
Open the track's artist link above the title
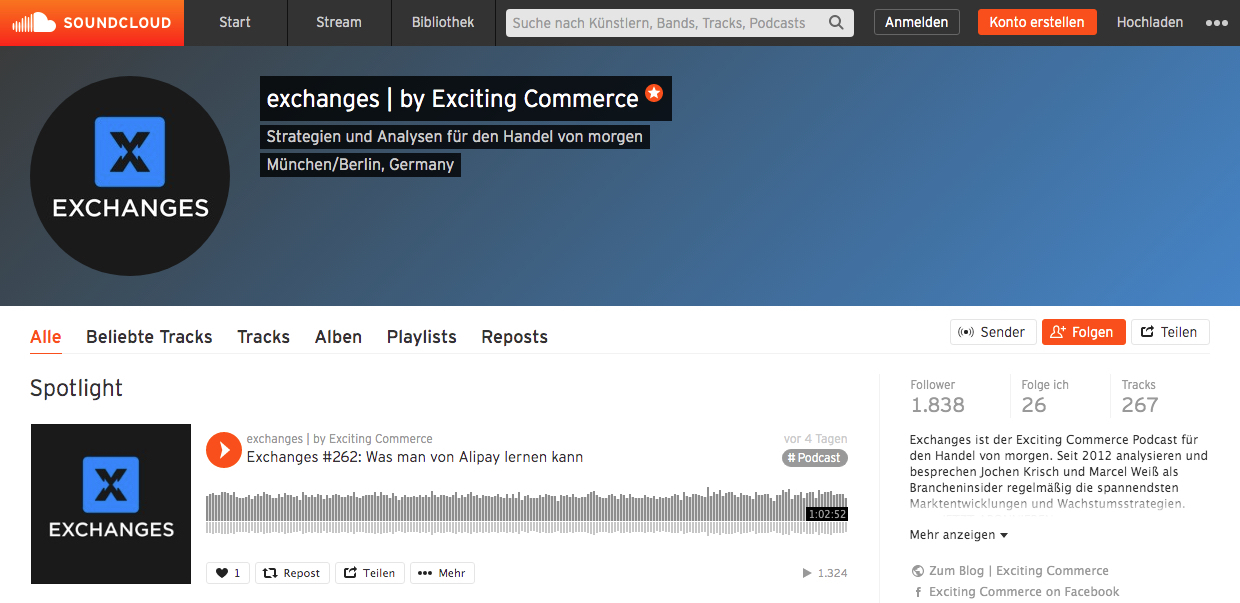pyautogui.click(x=340, y=439)
